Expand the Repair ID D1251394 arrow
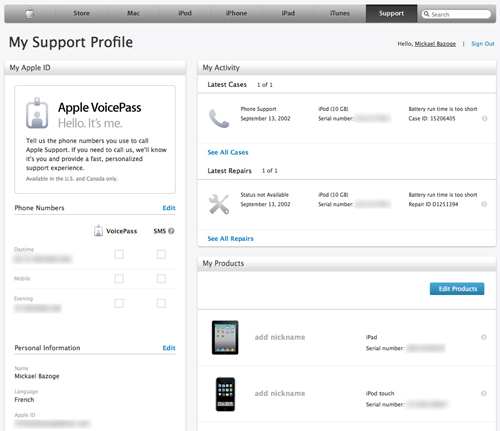This screenshot has height=431, width=500. pos(484,204)
